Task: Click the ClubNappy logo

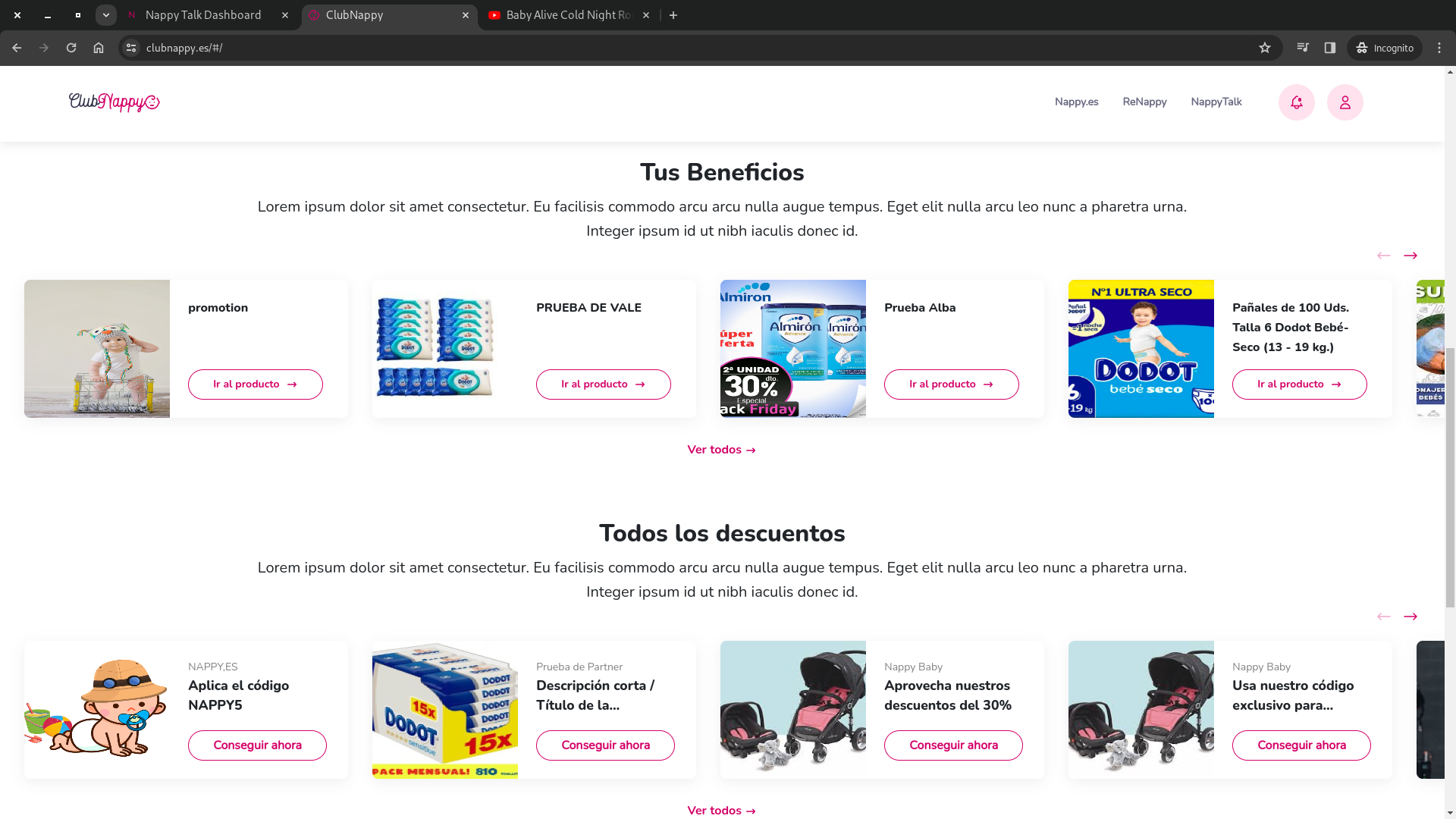Action: (x=115, y=102)
